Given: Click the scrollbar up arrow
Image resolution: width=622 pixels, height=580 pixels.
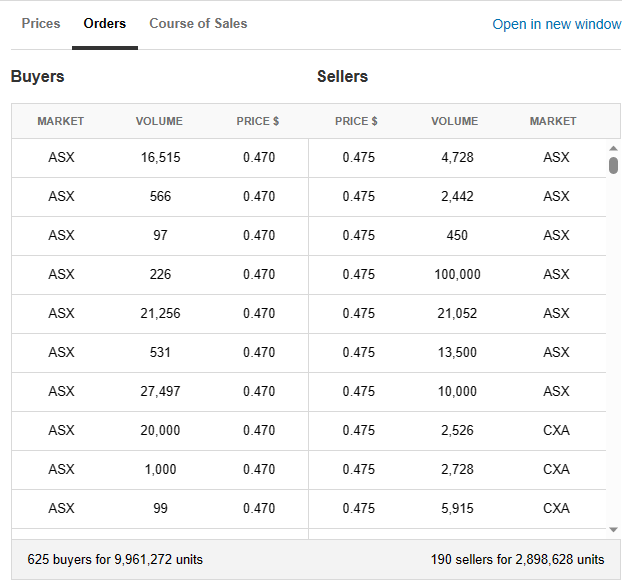Looking at the screenshot, I should [x=613, y=148].
